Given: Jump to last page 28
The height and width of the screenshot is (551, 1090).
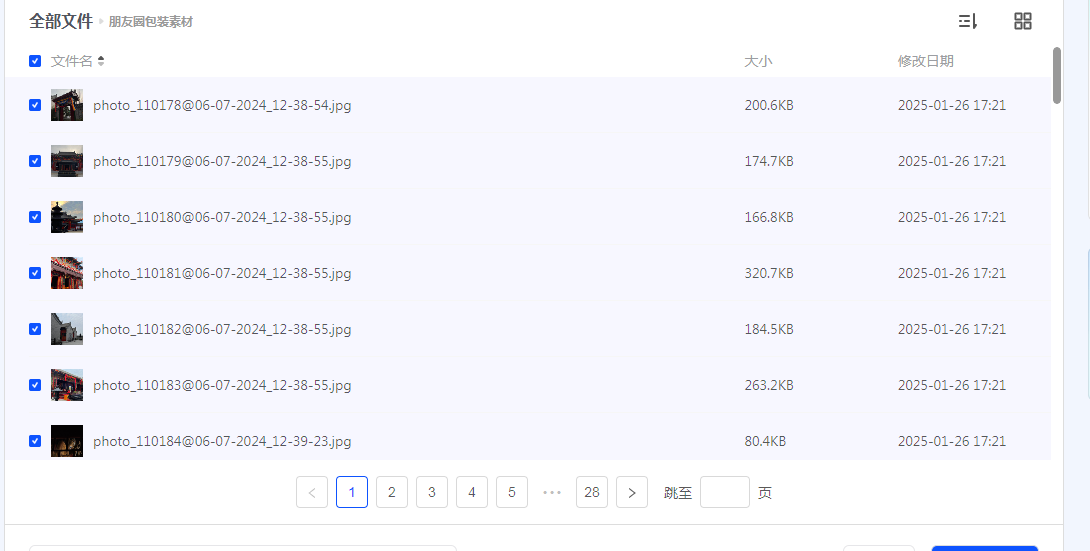Looking at the screenshot, I should coord(592,492).
